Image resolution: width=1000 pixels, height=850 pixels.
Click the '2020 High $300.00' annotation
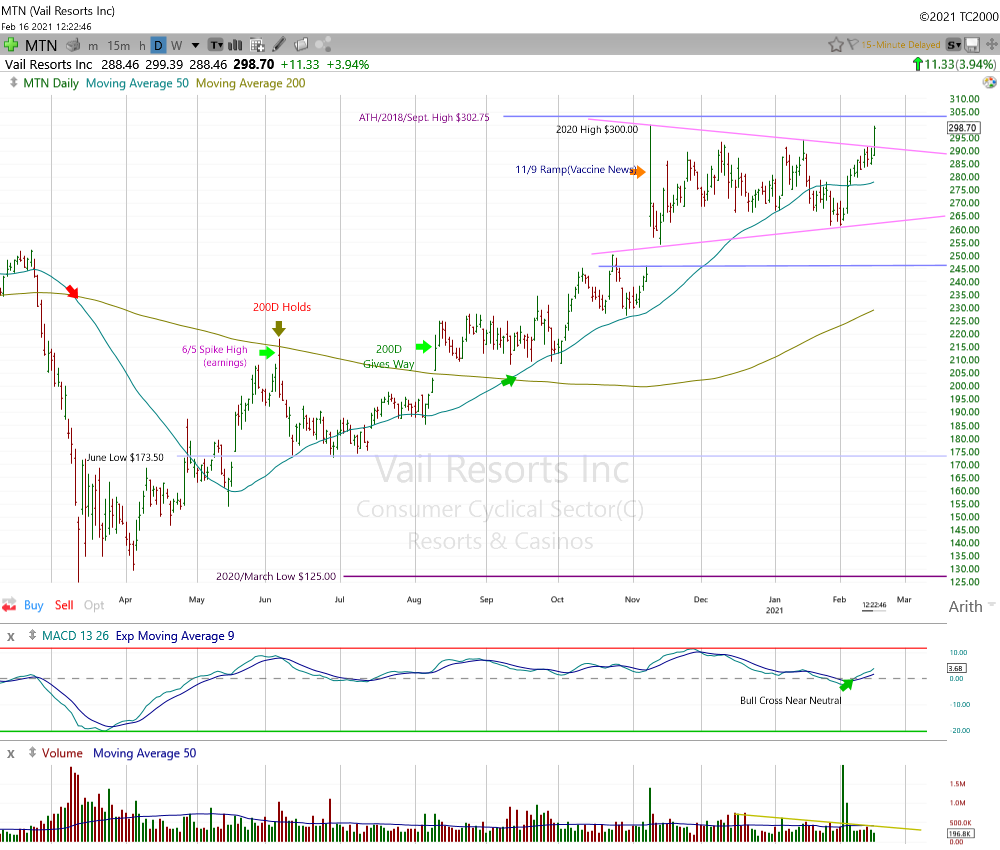597,129
